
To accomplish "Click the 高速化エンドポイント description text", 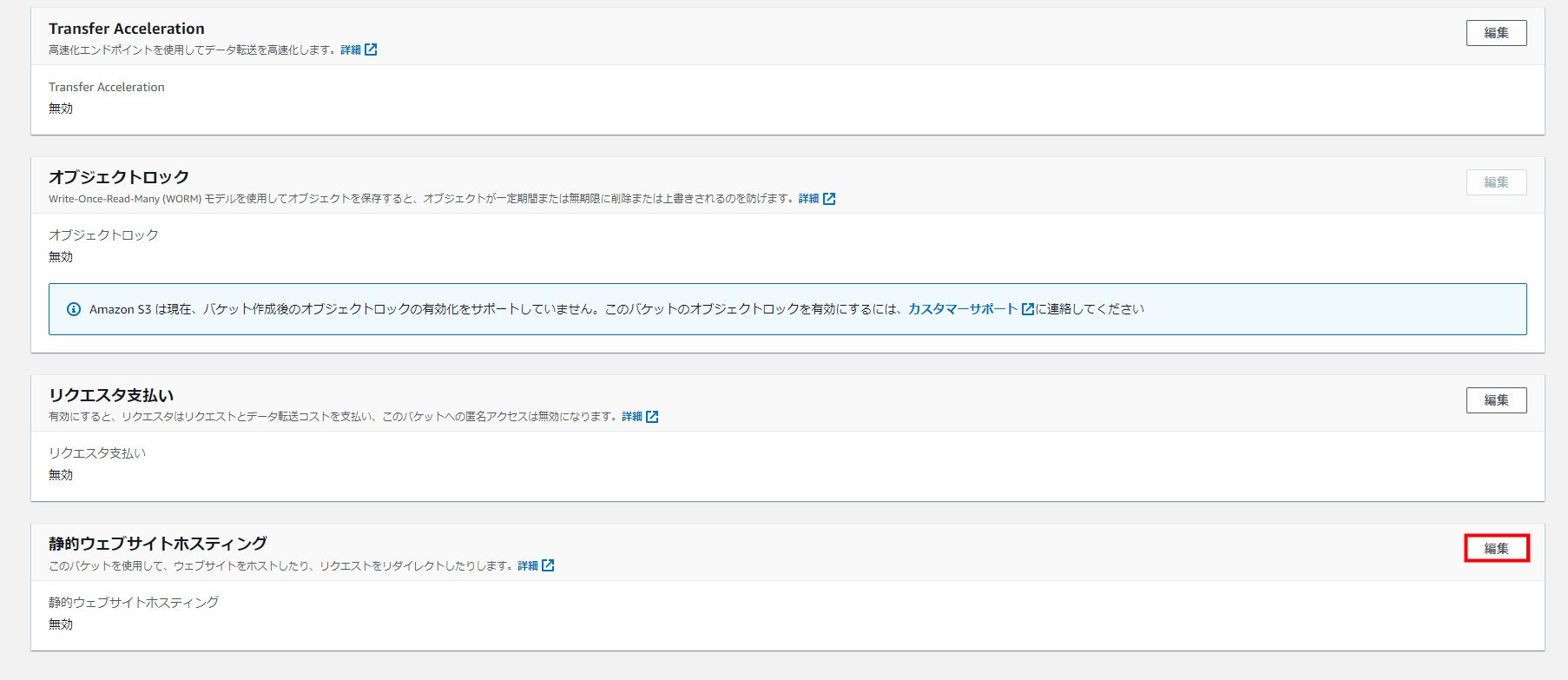I will point(193,50).
